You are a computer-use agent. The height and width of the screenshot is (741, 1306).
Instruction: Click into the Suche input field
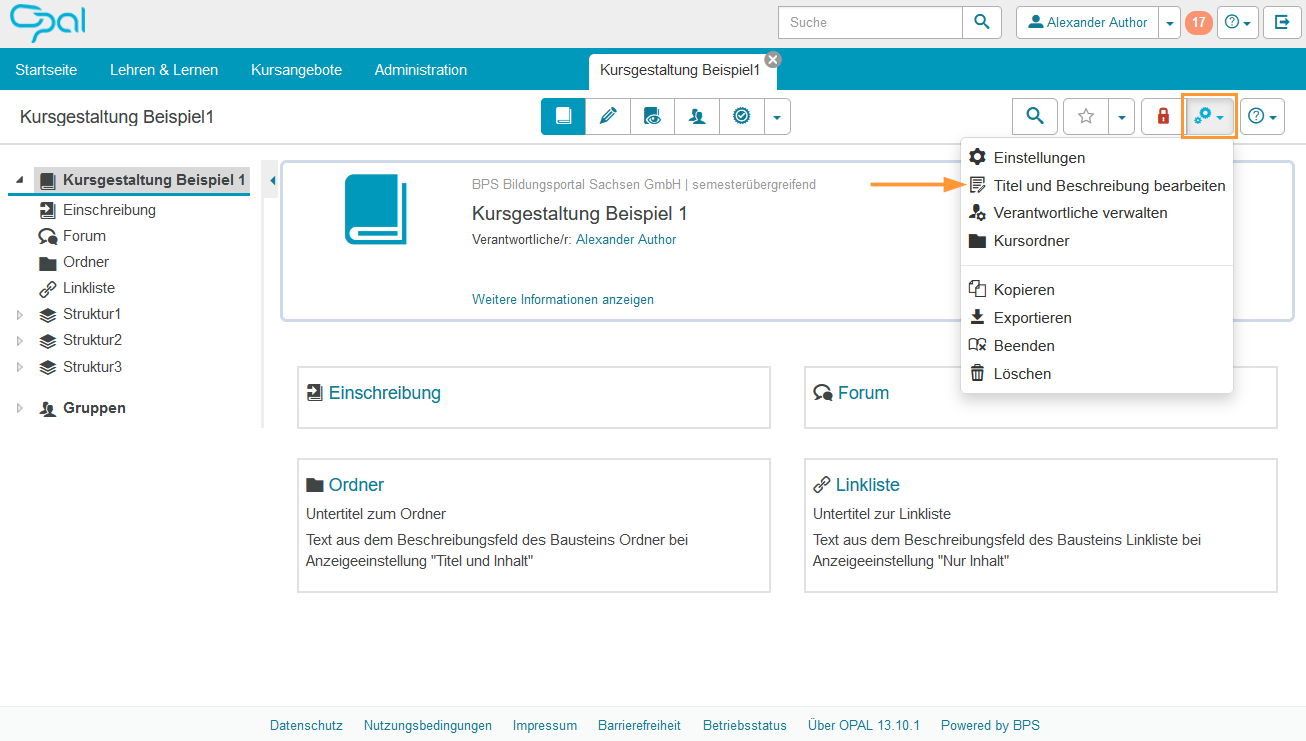click(869, 22)
